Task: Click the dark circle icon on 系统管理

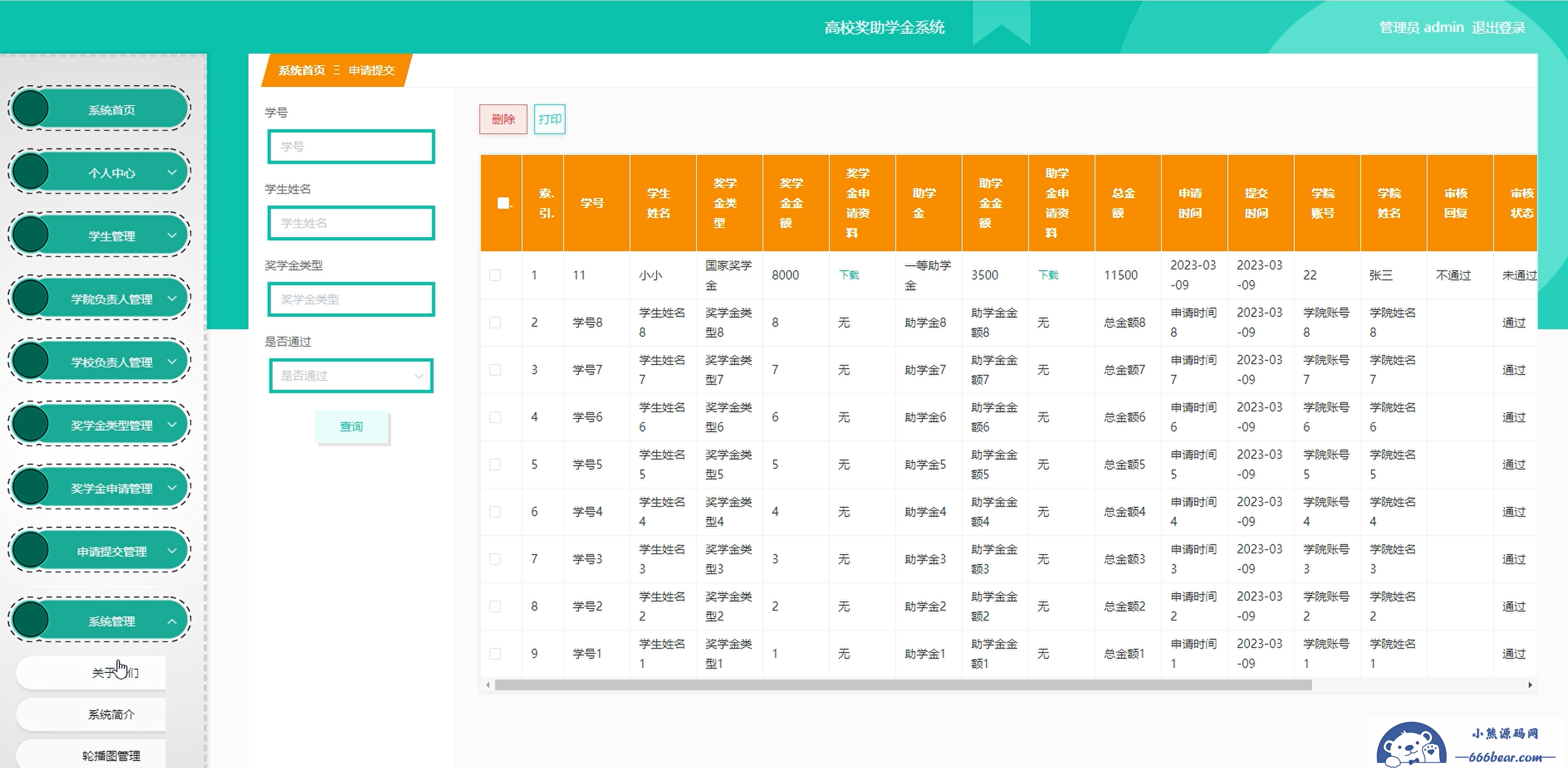Action: 31,621
